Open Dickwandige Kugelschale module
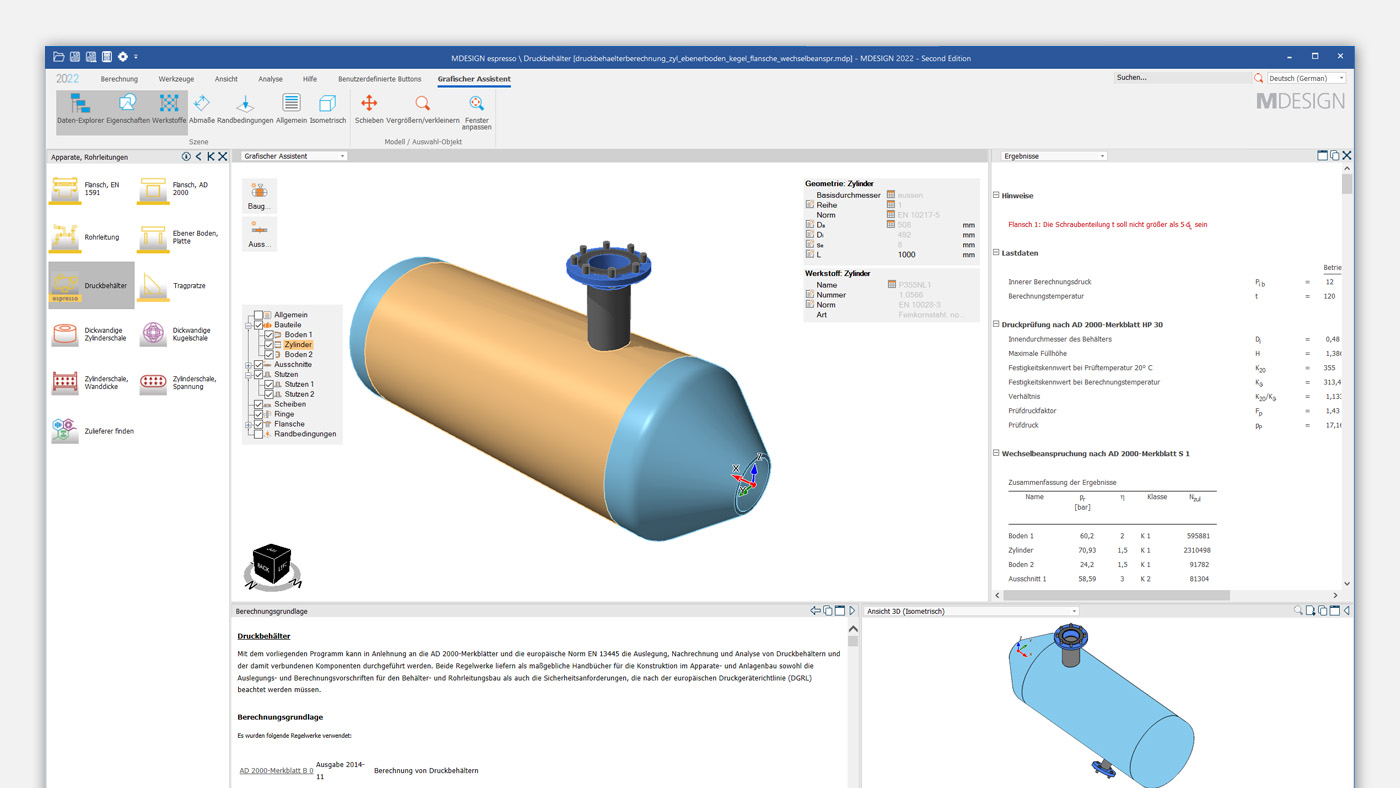The image size is (1400, 788). [x=179, y=334]
